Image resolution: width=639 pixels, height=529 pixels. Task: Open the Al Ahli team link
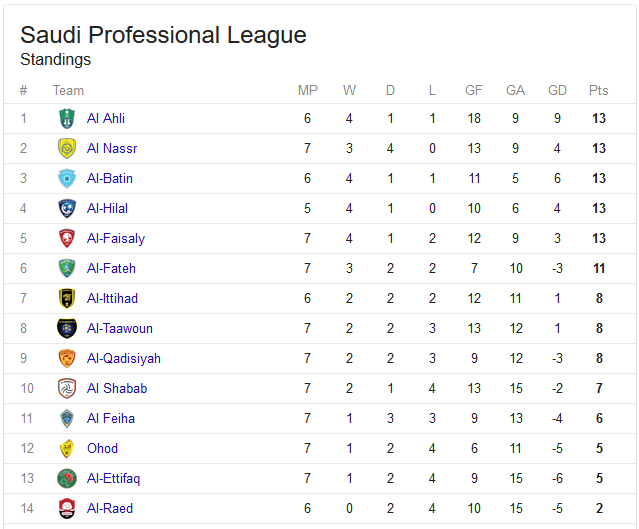(x=106, y=119)
